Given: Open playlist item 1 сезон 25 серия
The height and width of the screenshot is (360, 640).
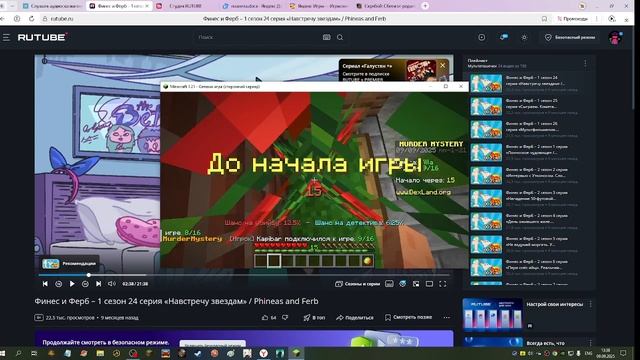Looking at the screenshot, I should coord(527,107).
